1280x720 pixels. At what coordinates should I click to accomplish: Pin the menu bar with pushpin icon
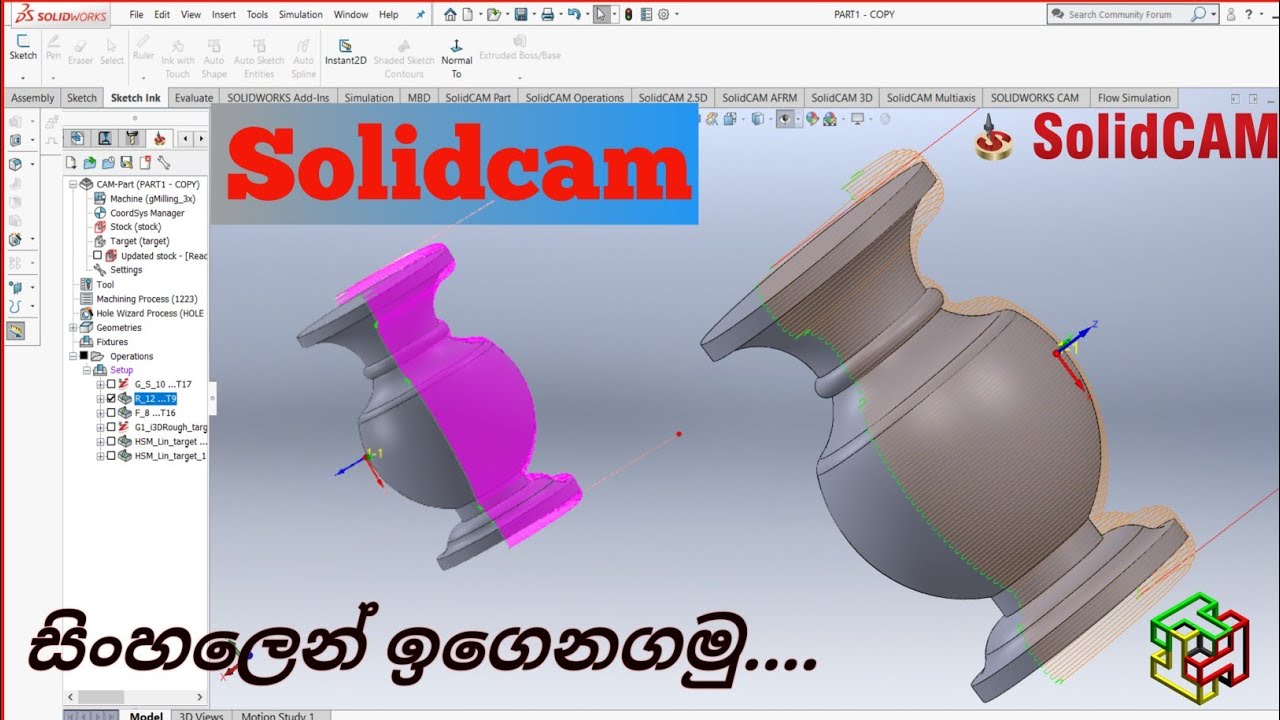[420, 14]
